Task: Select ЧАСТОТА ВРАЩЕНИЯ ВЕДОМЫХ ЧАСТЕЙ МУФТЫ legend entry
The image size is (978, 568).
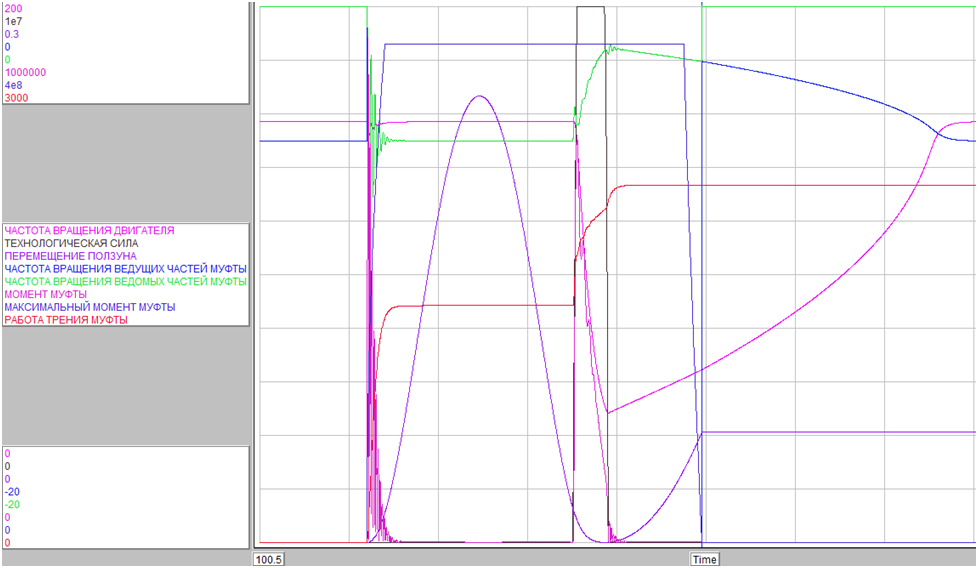Action: pos(125,282)
